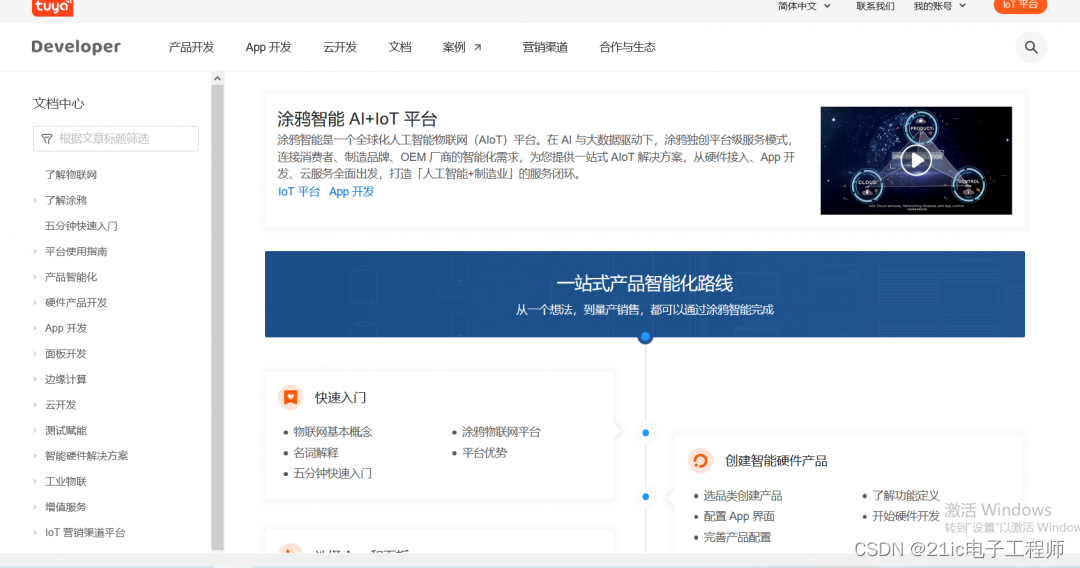Expand the 了解涂鸦 sidebar item

[x=35, y=200]
